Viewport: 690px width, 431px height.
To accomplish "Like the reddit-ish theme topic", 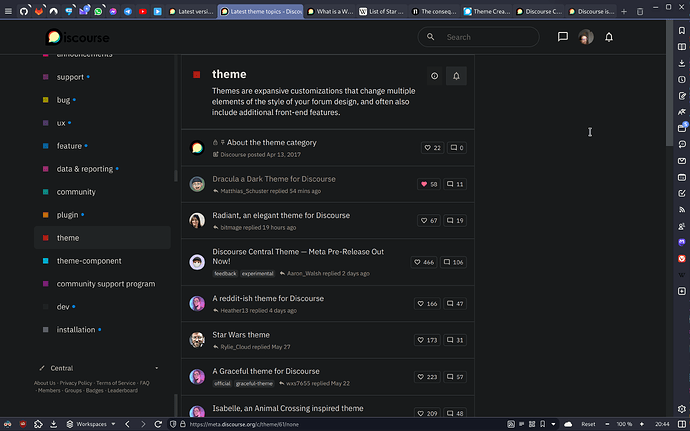I will tap(427, 303).
